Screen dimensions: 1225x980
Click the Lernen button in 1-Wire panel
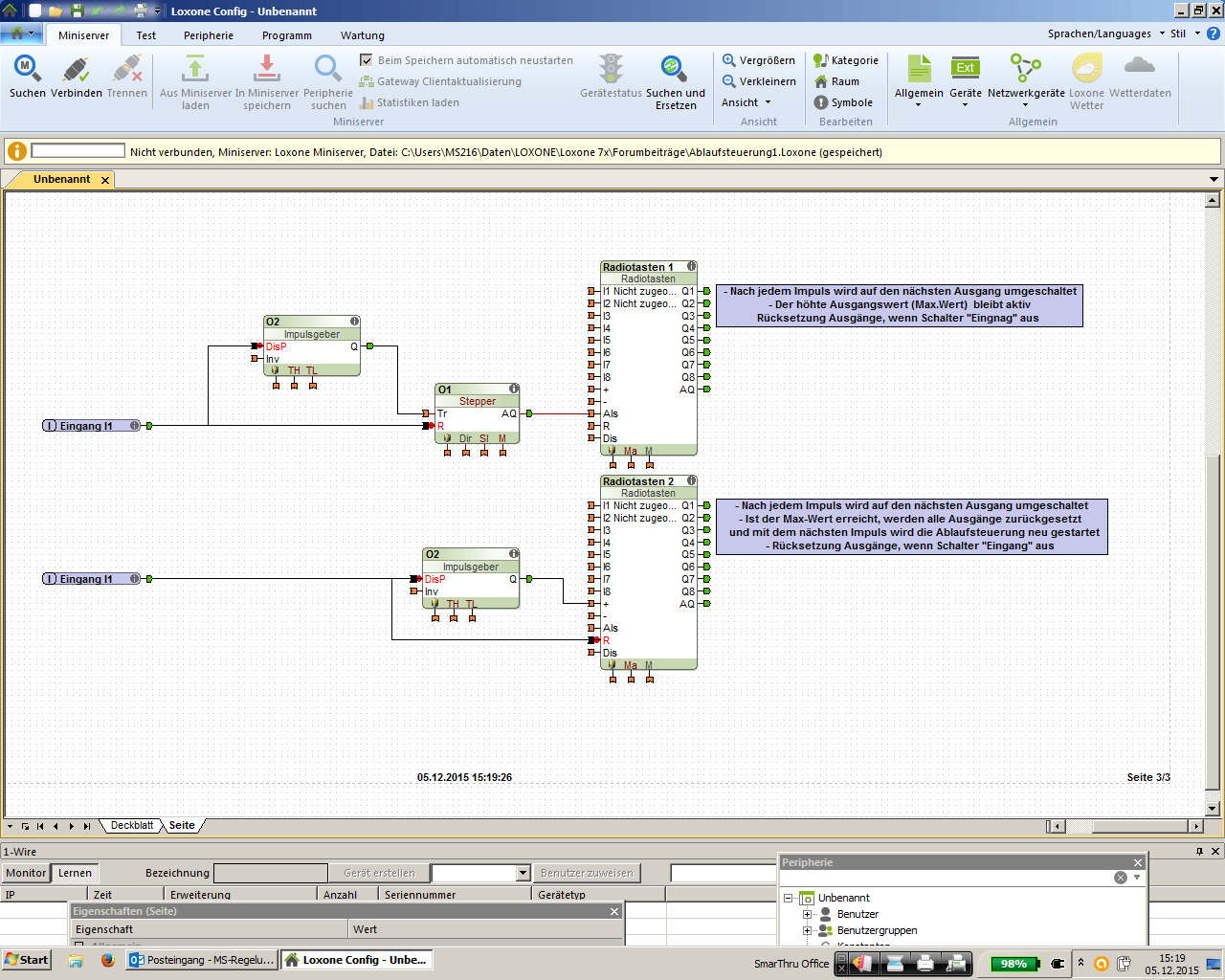75,873
